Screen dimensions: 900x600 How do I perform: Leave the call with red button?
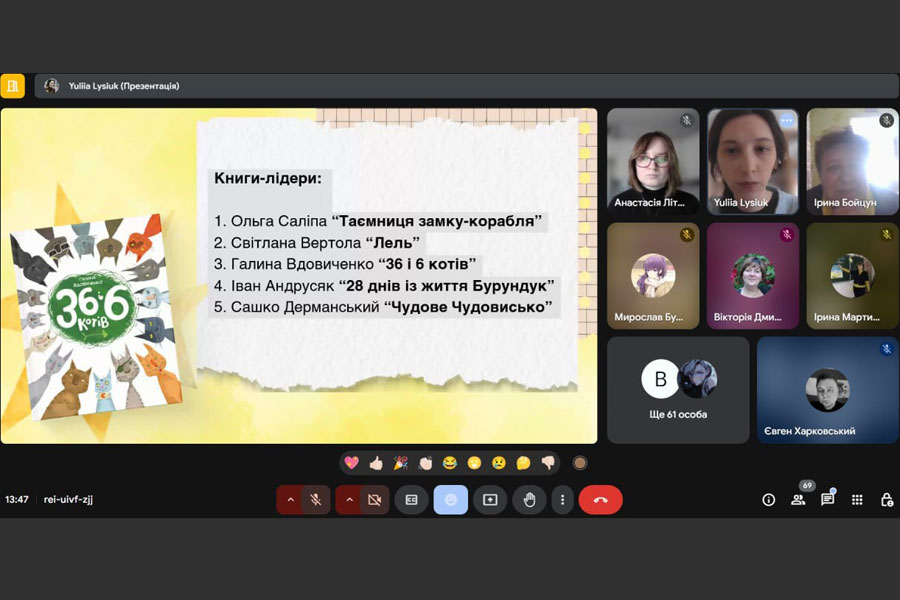(x=600, y=500)
